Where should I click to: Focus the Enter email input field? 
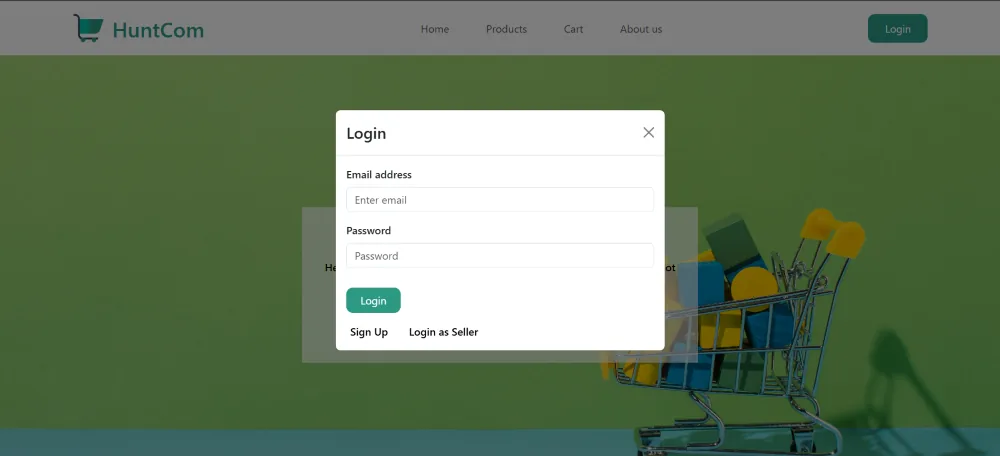[x=499, y=200]
